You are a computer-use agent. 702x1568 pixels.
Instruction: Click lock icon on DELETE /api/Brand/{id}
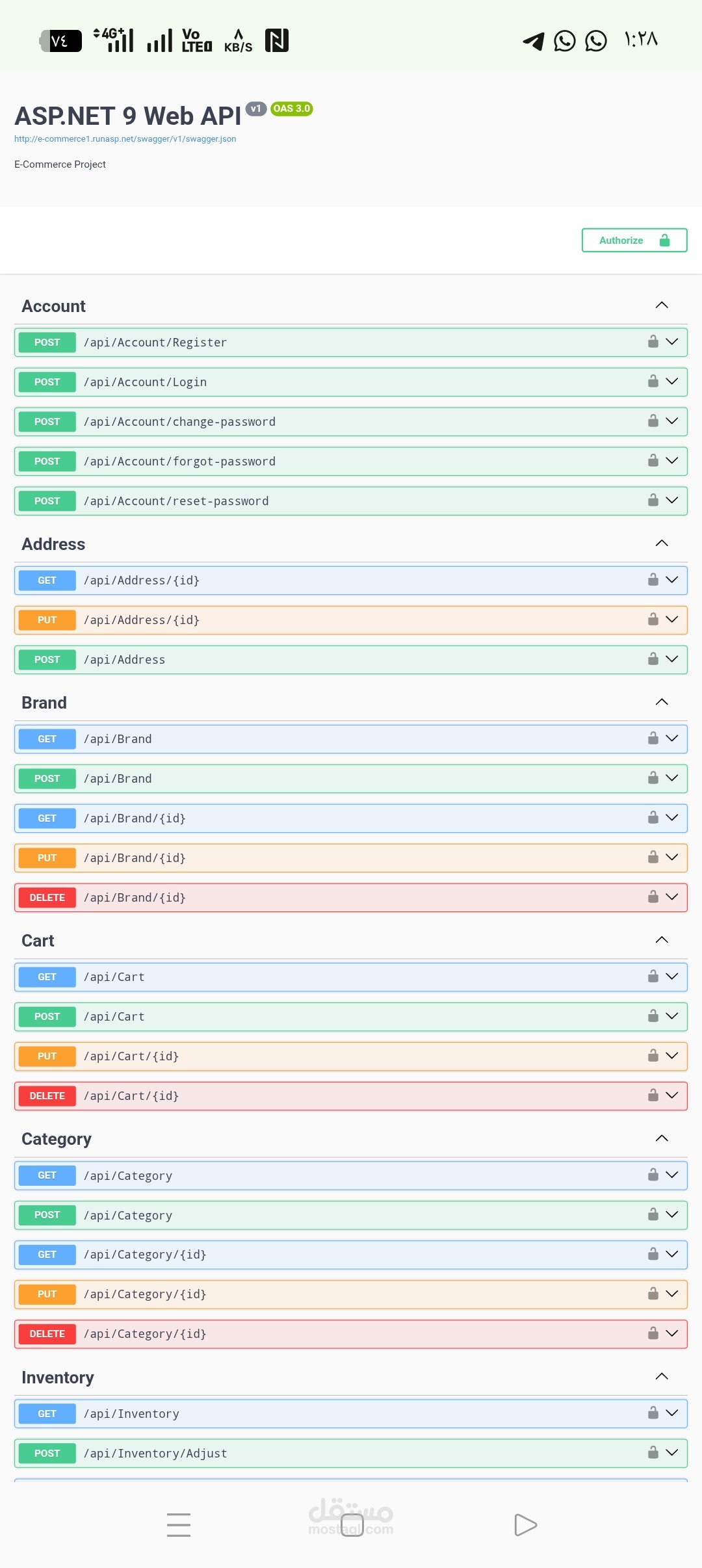(653, 896)
